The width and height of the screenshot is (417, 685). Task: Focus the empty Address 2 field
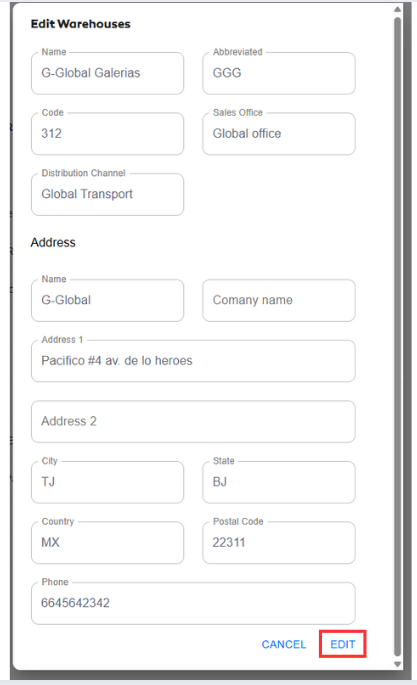point(193,422)
